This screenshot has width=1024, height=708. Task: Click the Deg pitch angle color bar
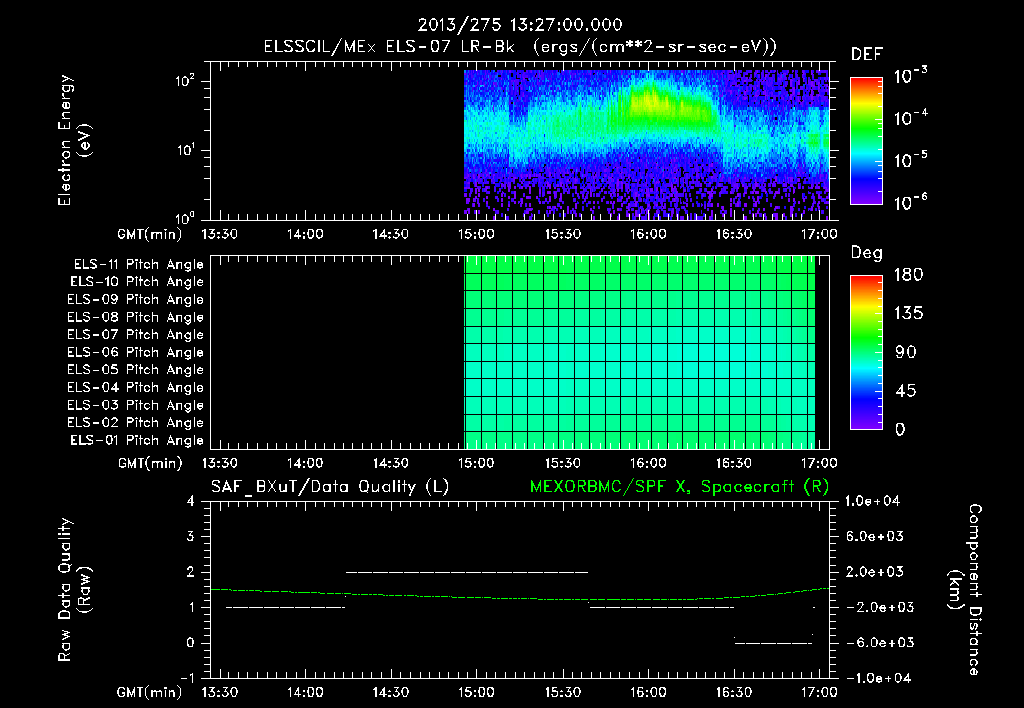pos(867,352)
